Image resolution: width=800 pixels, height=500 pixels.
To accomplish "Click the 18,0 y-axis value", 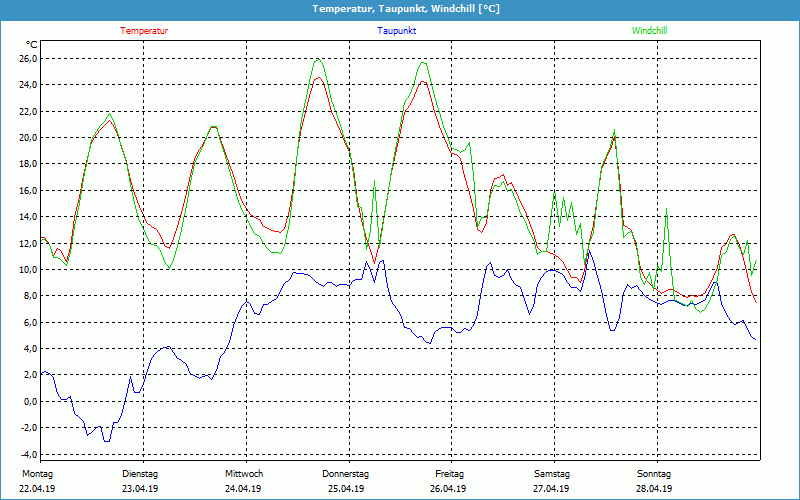I will [28, 164].
